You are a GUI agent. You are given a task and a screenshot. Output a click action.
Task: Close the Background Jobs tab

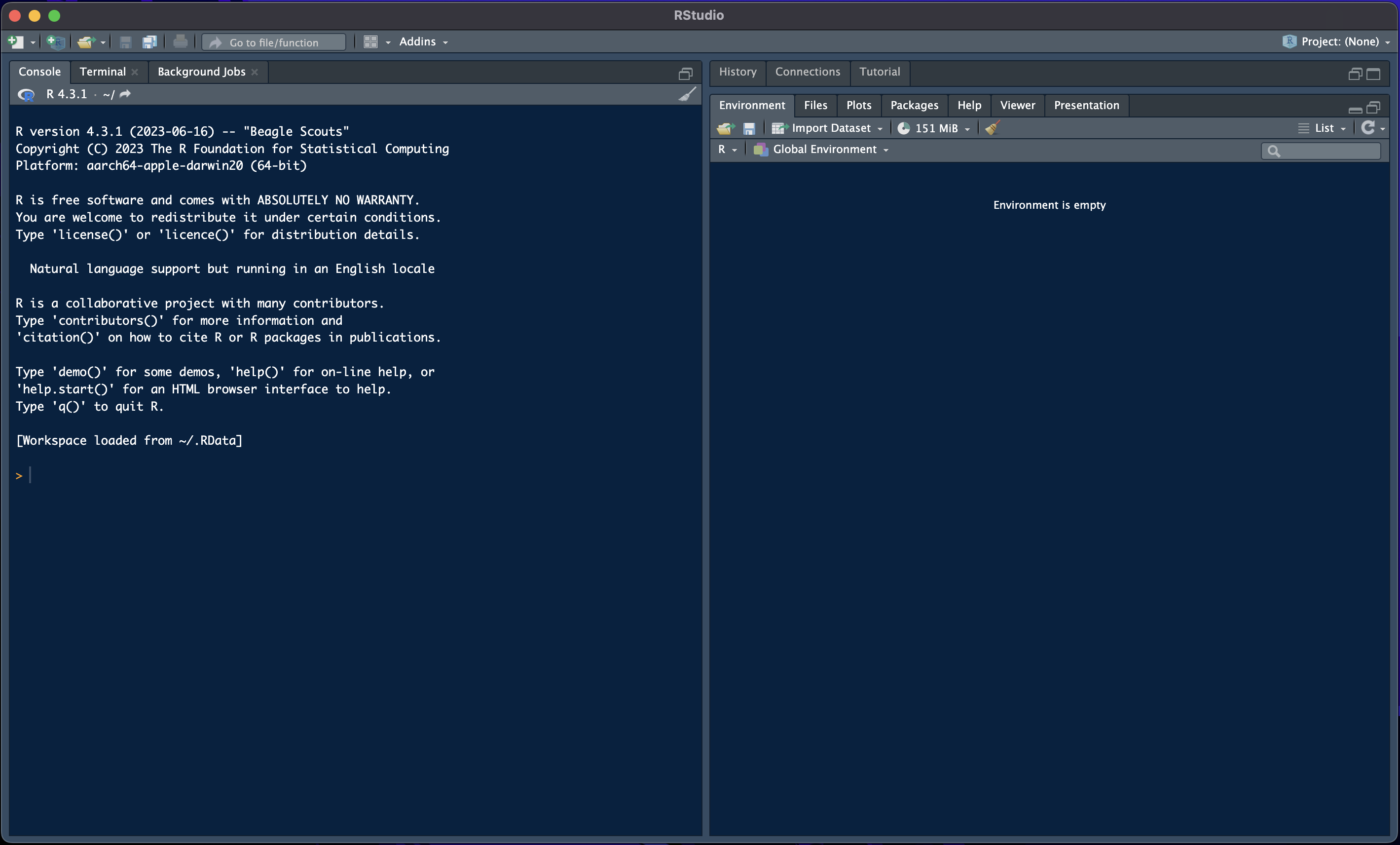coord(255,72)
